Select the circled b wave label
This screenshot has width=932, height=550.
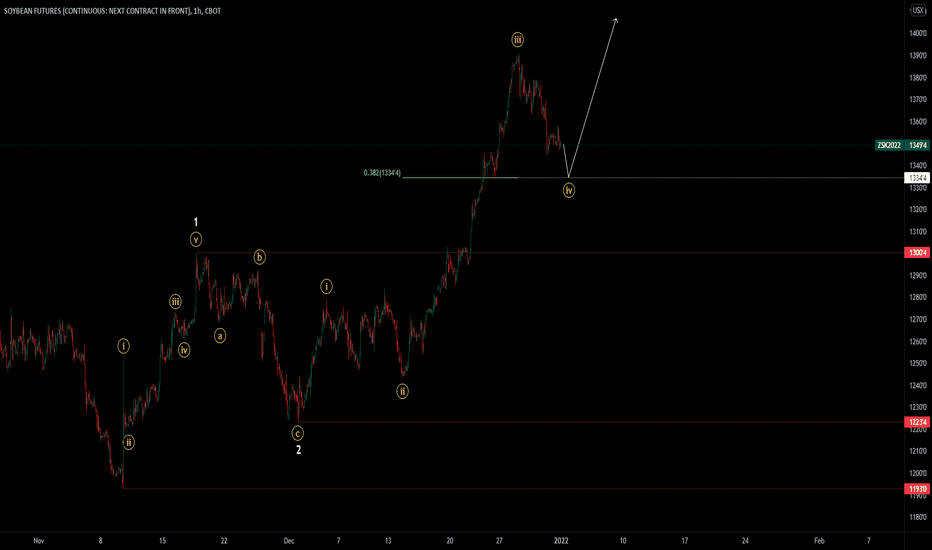[259, 257]
